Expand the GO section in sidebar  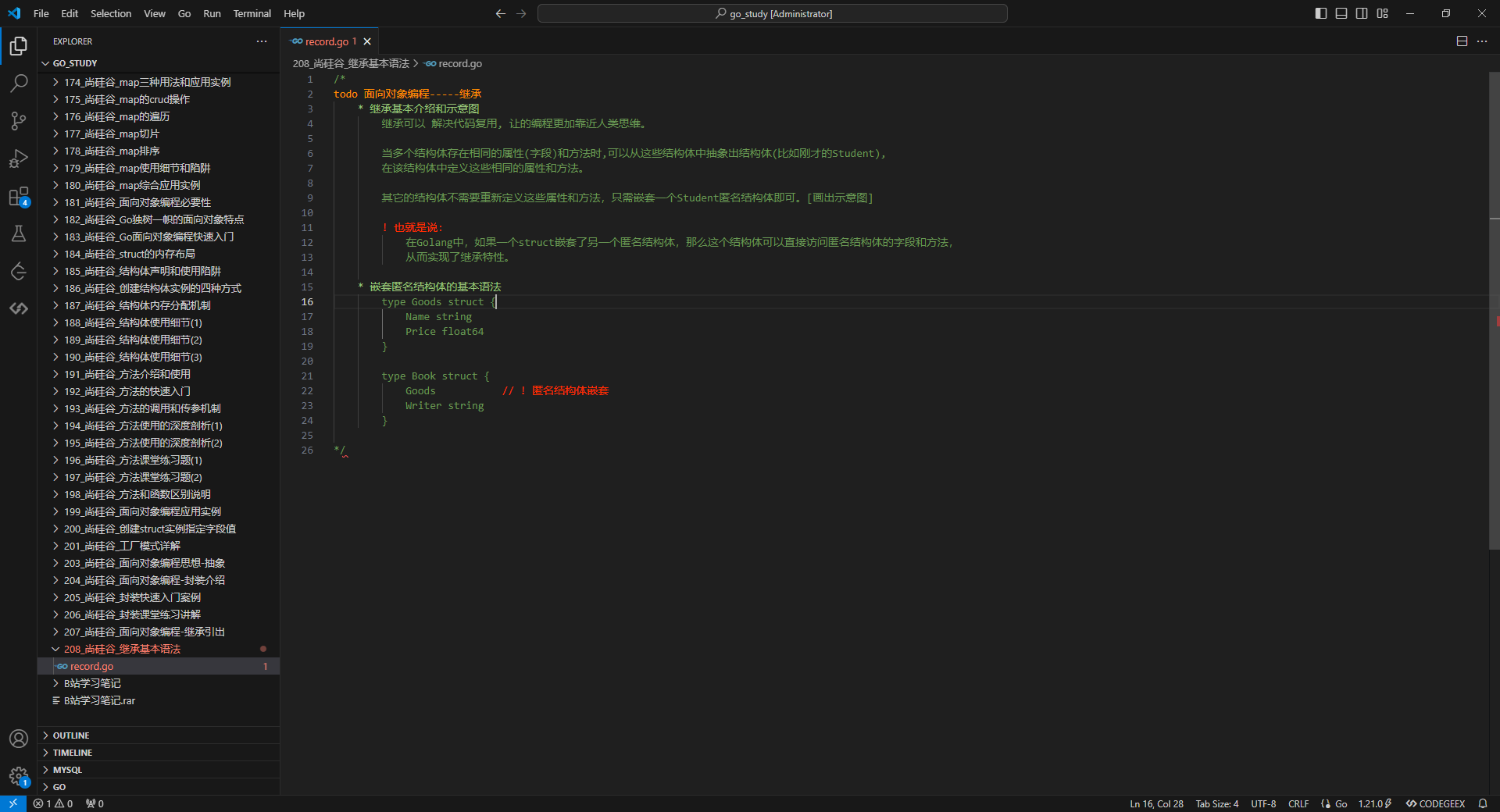point(159,787)
